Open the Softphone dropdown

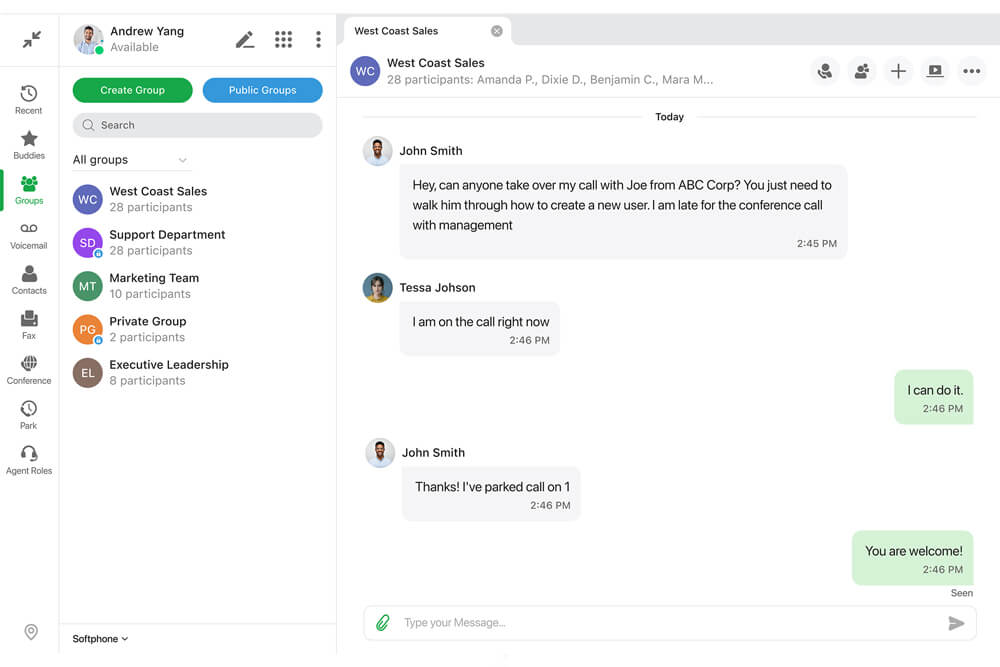click(x=100, y=638)
